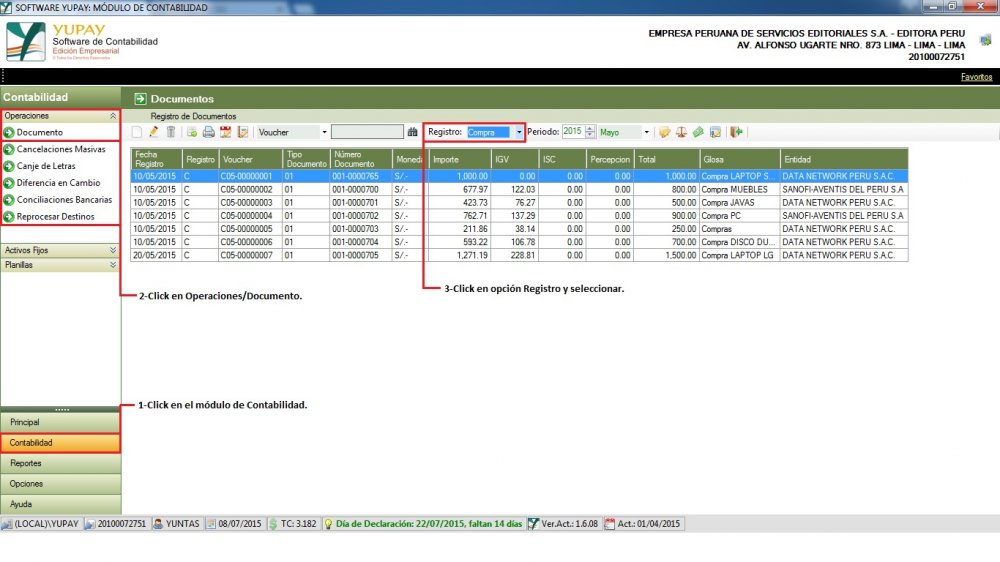Viewport: 1000px width, 562px height.
Task: Sort by the Importe column header
Action: coord(460,159)
